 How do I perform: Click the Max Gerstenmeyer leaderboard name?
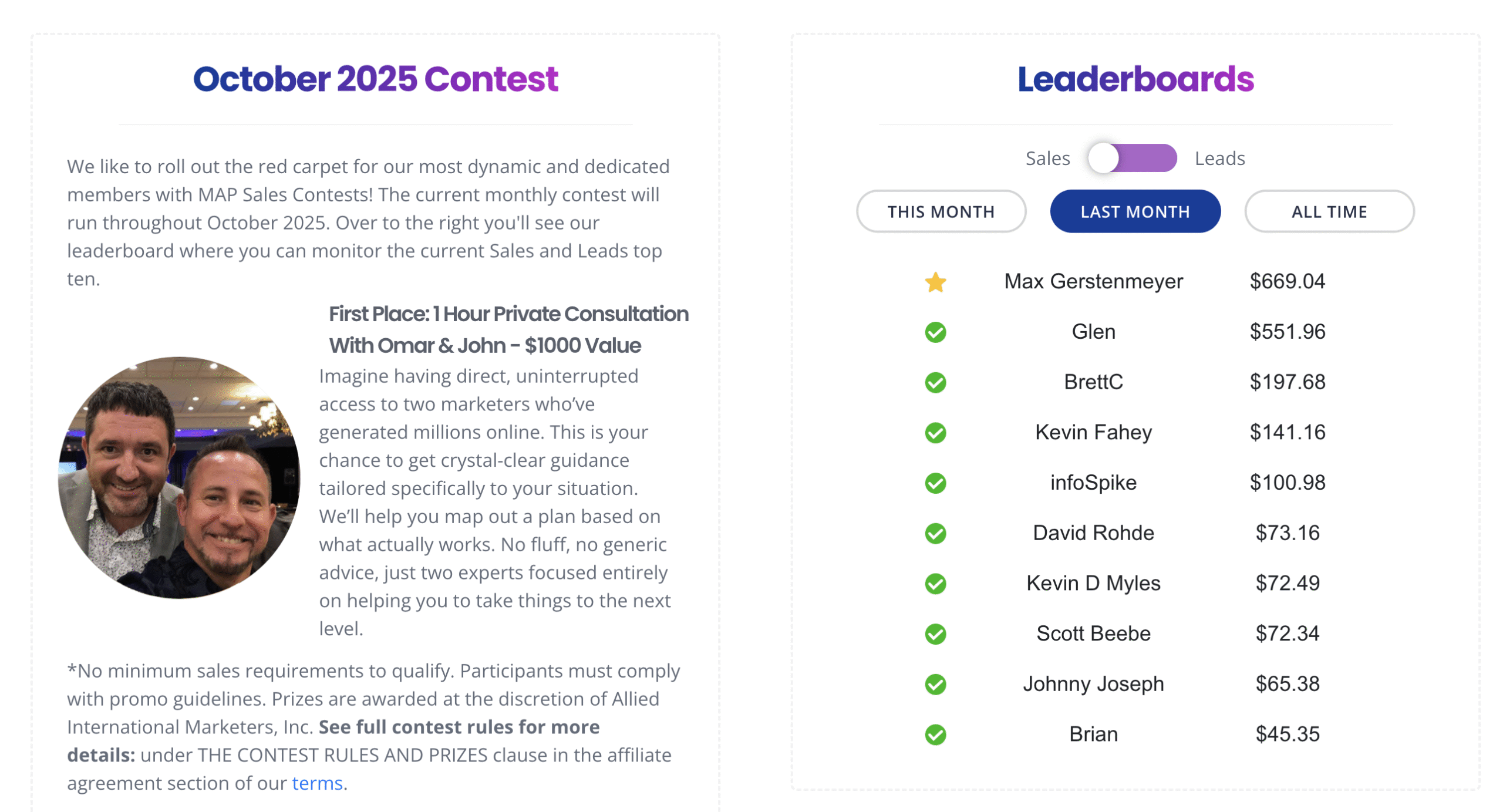coord(1093,281)
